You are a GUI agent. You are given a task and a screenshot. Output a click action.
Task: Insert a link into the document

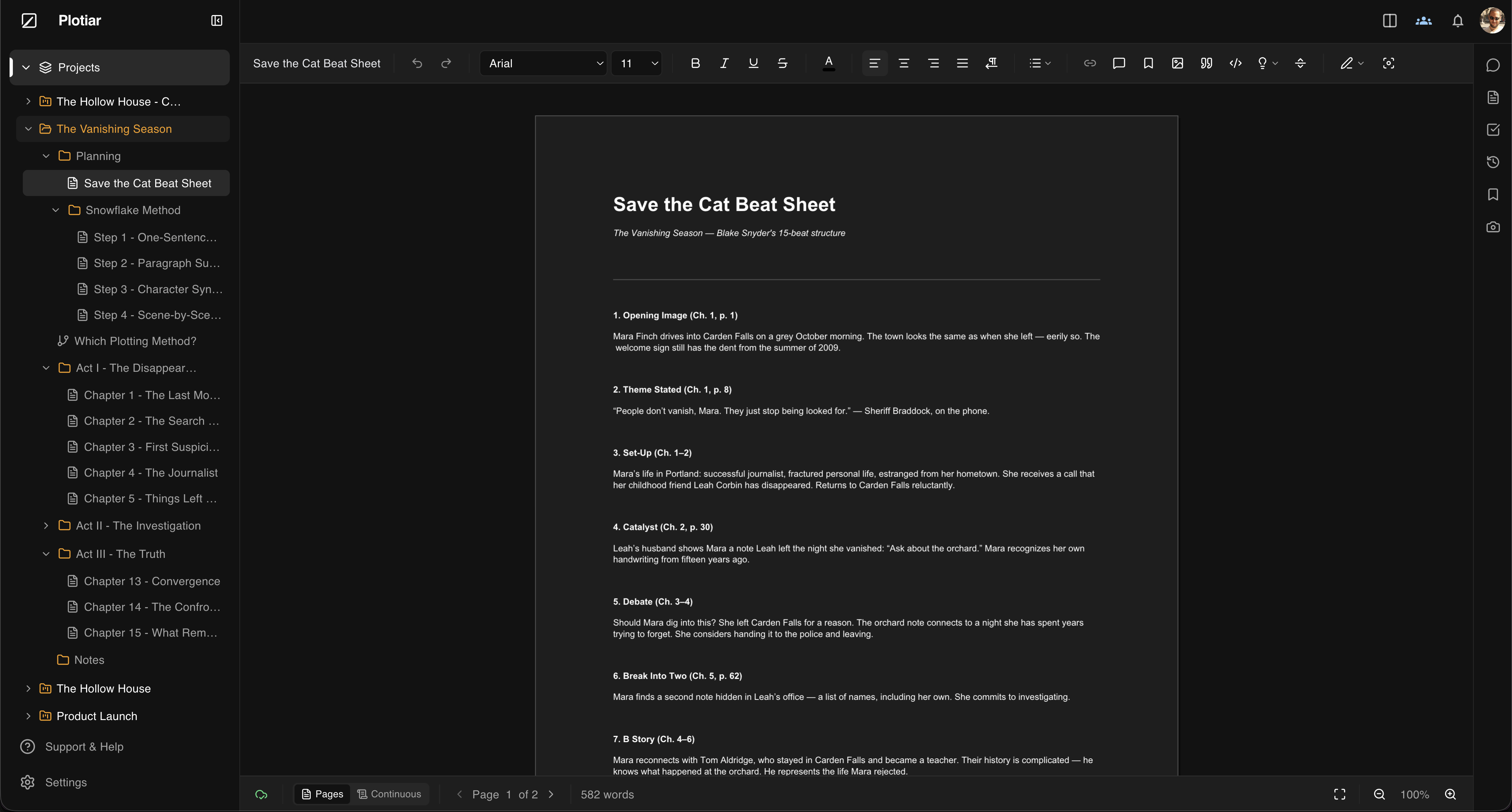point(1090,63)
